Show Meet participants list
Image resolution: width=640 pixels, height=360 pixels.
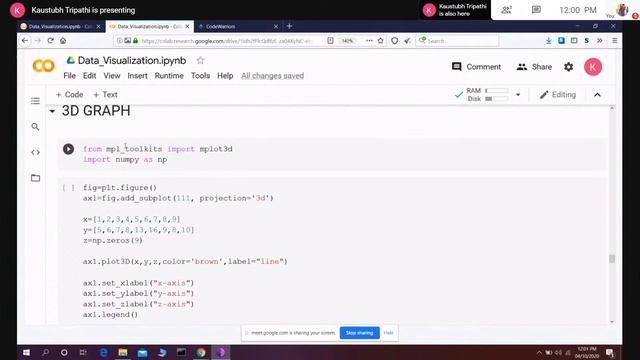506,10
